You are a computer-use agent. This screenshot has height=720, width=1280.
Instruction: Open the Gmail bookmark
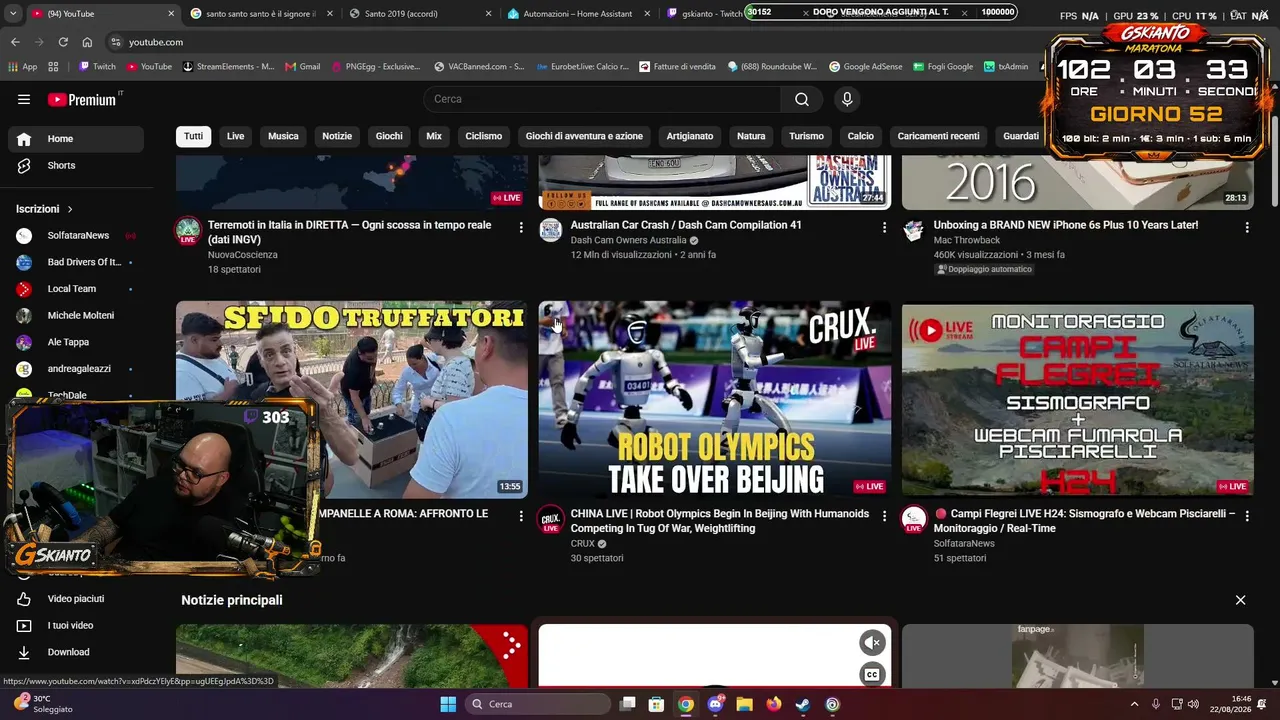click(x=302, y=67)
